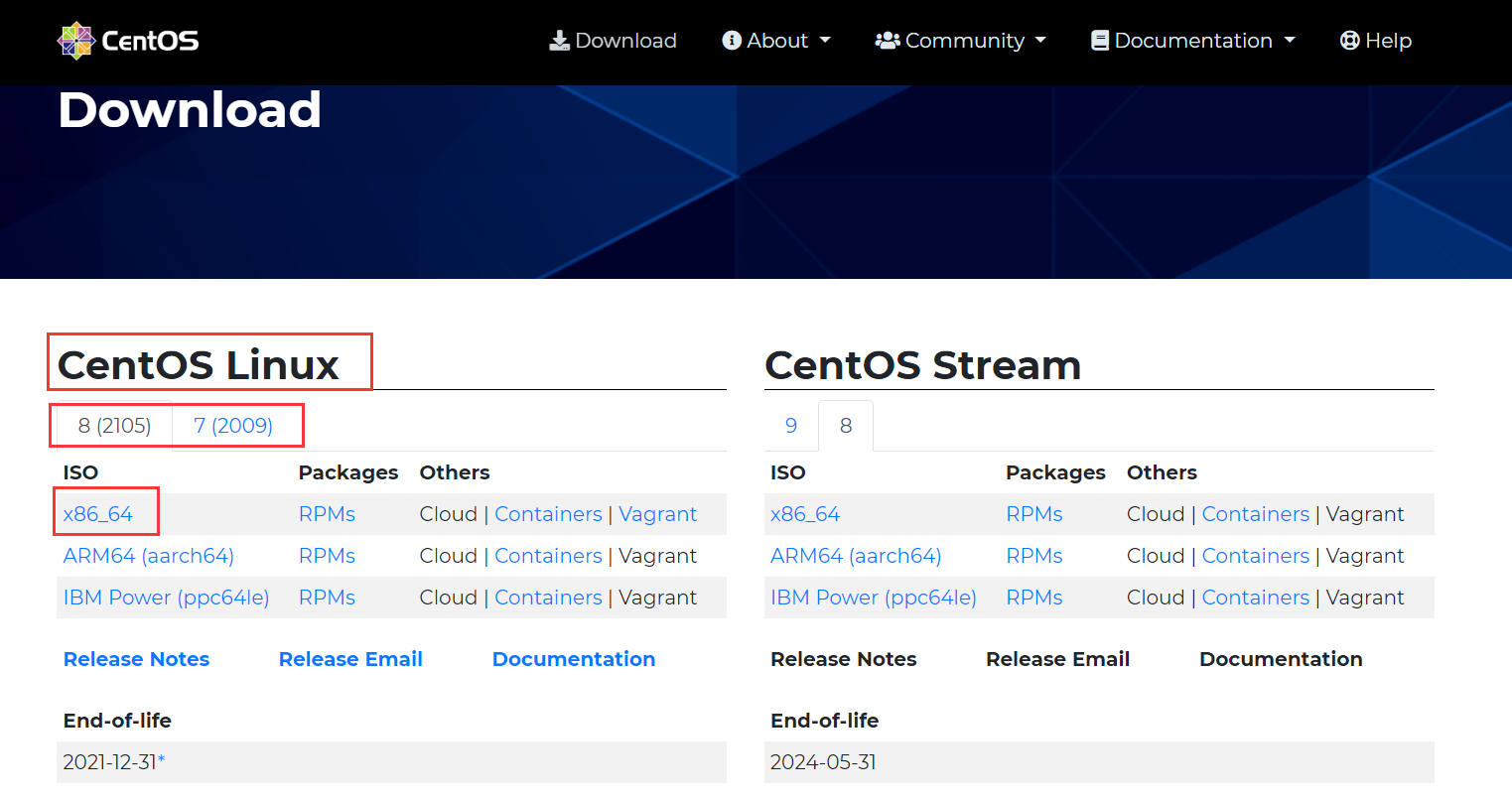This screenshot has width=1512, height=800.
Task: Open the Help page link
Action: pyautogui.click(x=1376, y=41)
